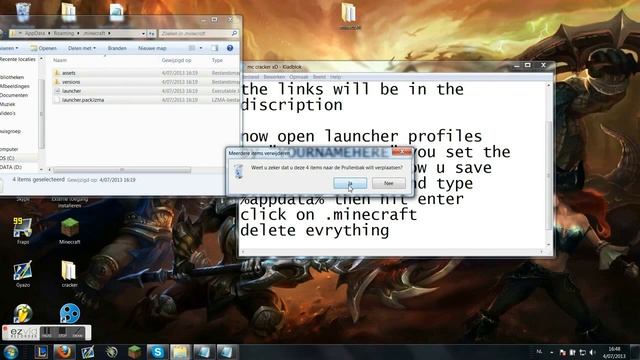Viewport: 640px width, 360px height.
Task: Switch to Firefox in the taskbar
Action: click(x=64, y=352)
